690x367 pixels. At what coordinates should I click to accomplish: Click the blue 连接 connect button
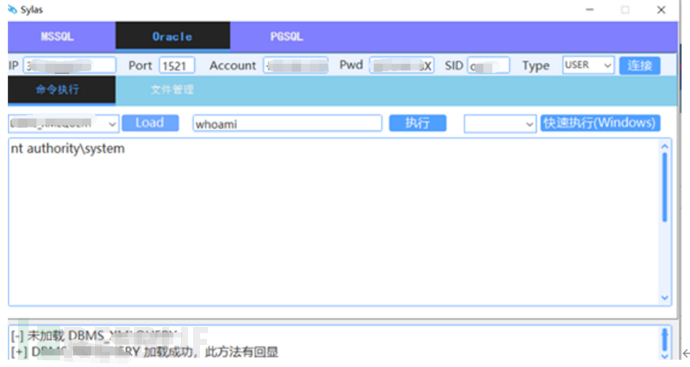640,66
